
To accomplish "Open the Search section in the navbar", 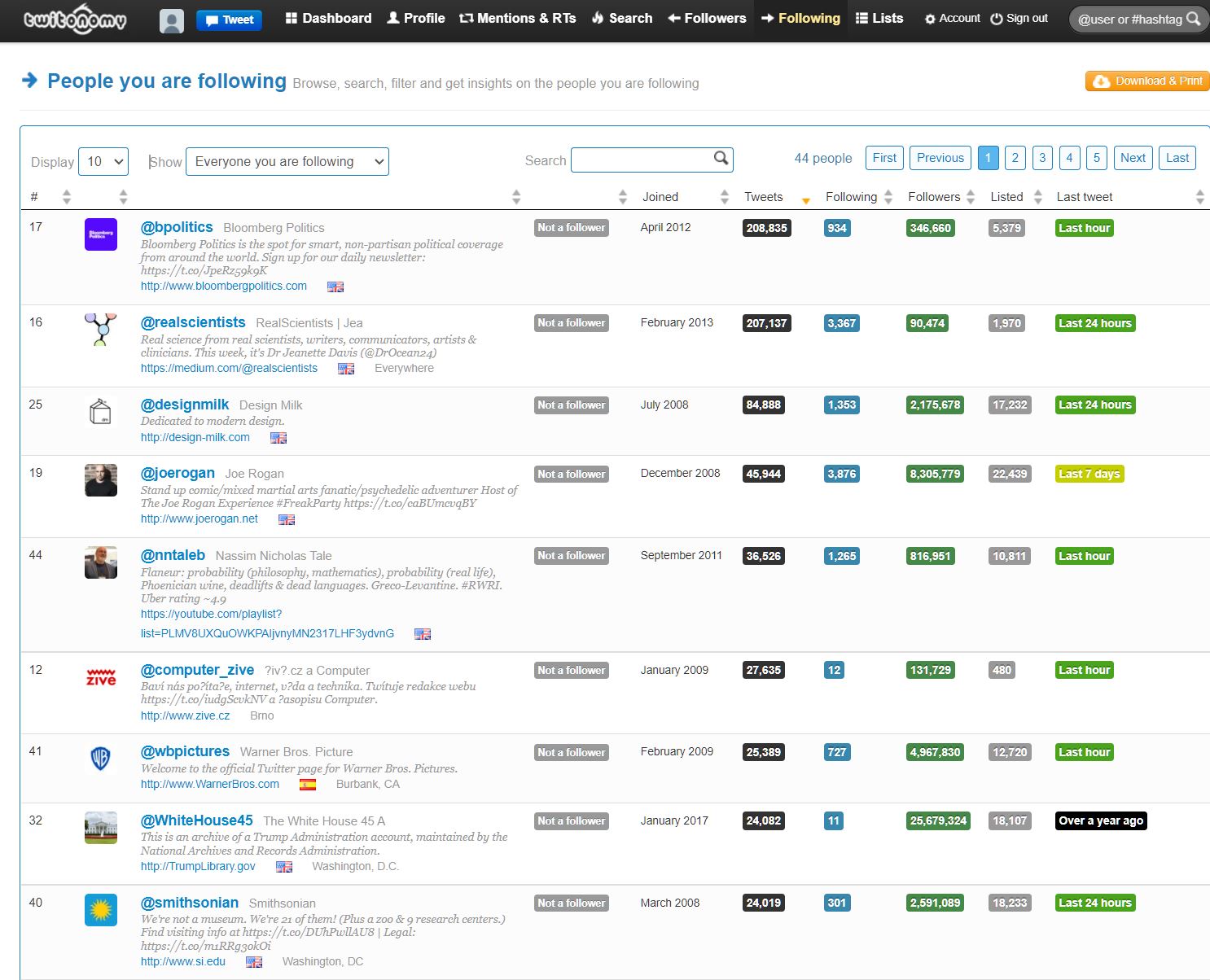I will point(621,18).
